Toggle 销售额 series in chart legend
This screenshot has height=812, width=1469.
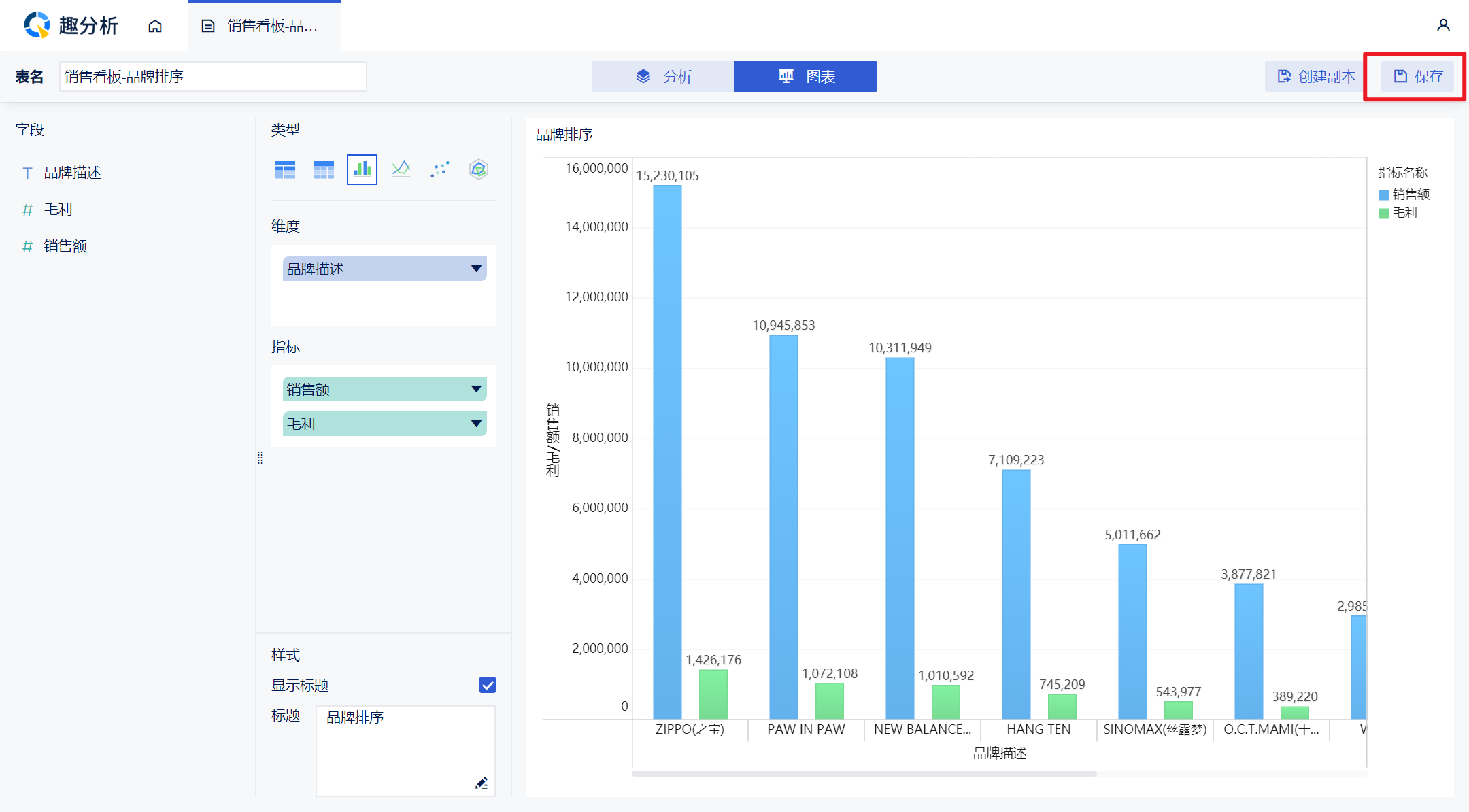tap(1404, 194)
